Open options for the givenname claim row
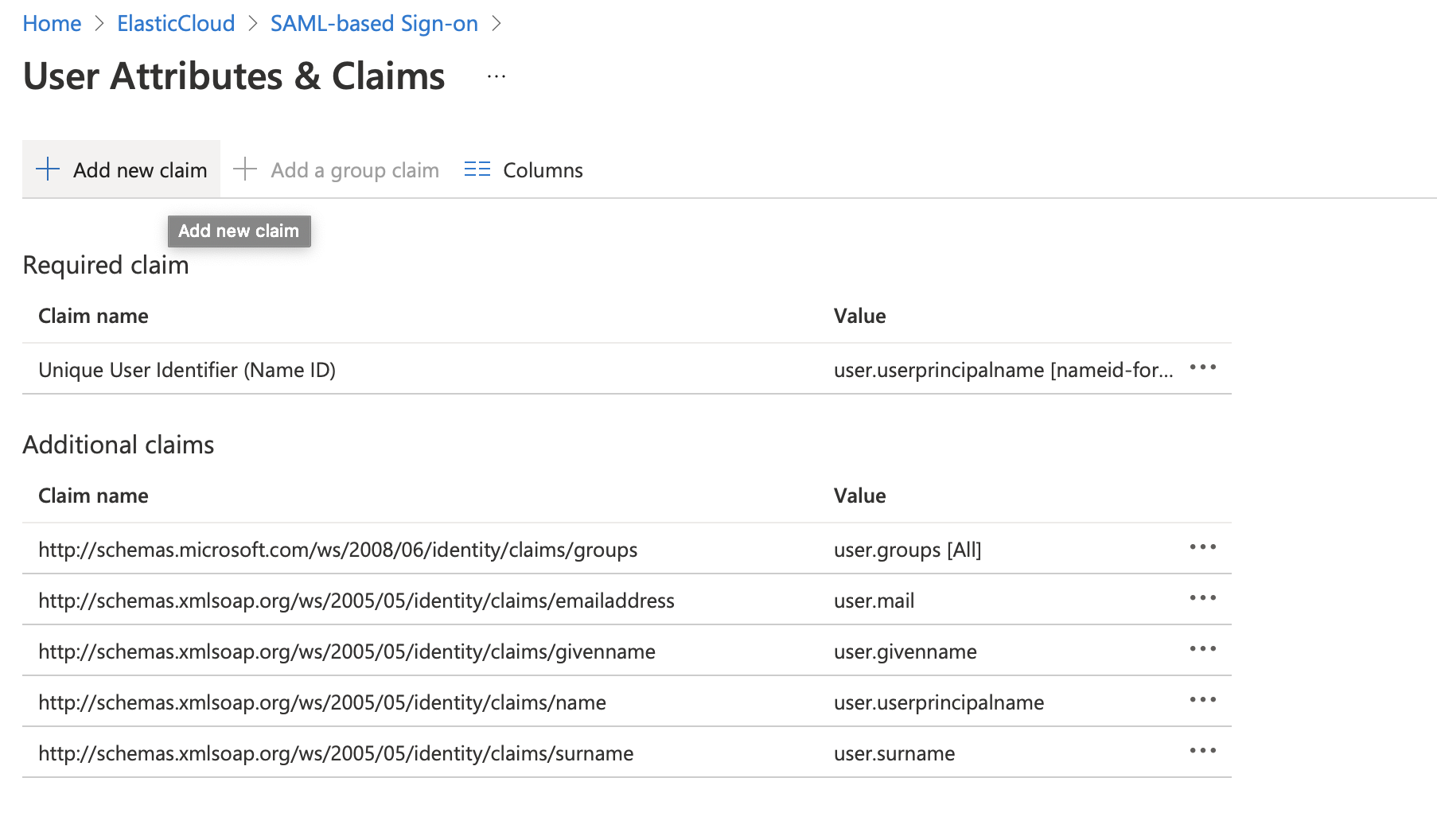The image size is (1437, 840). click(x=1202, y=649)
